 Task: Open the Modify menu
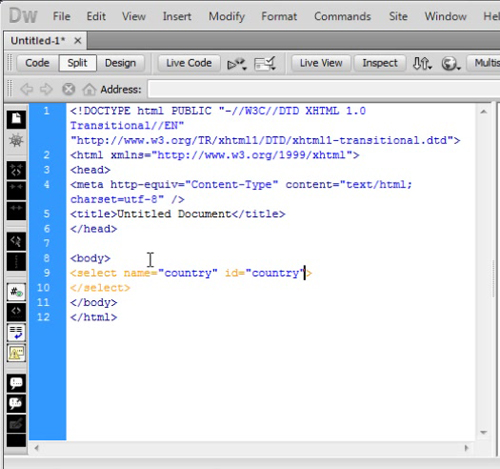227,16
